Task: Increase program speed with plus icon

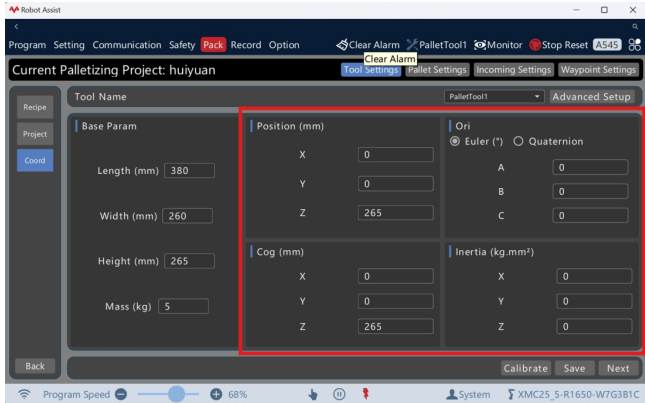Action: pos(216,394)
